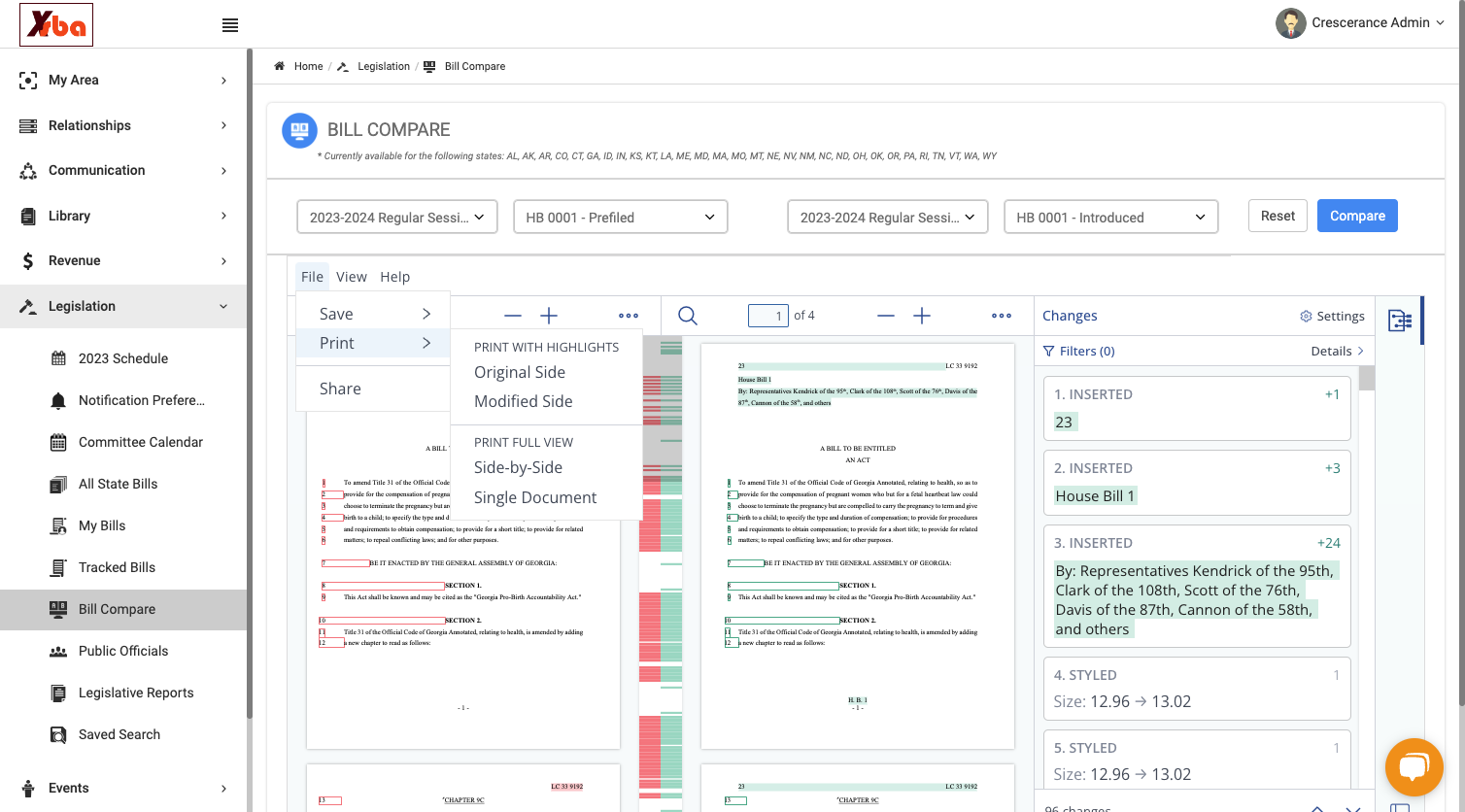Click the Xba logo
The width and height of the screenshot is (1465, 812).
(x=56, y=24)
